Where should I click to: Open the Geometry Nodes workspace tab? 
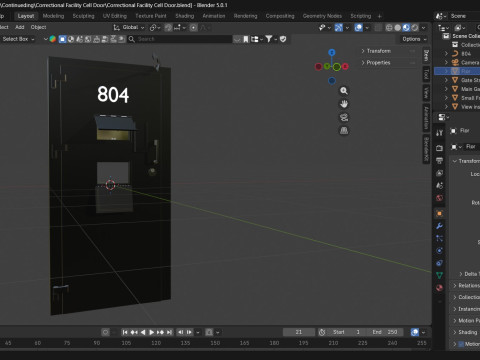click(x=322, y=16)
